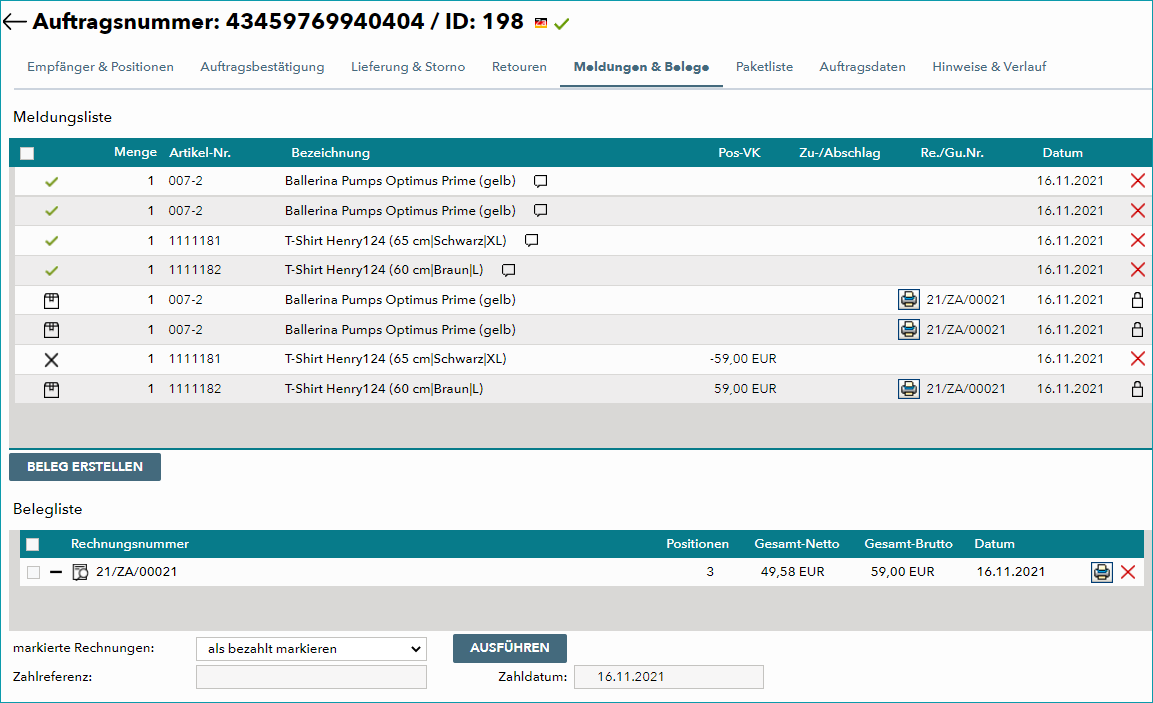Click the German flag icon next to ID 198
The height and width of the screenshot is (703, 1153).
(541, 24)
